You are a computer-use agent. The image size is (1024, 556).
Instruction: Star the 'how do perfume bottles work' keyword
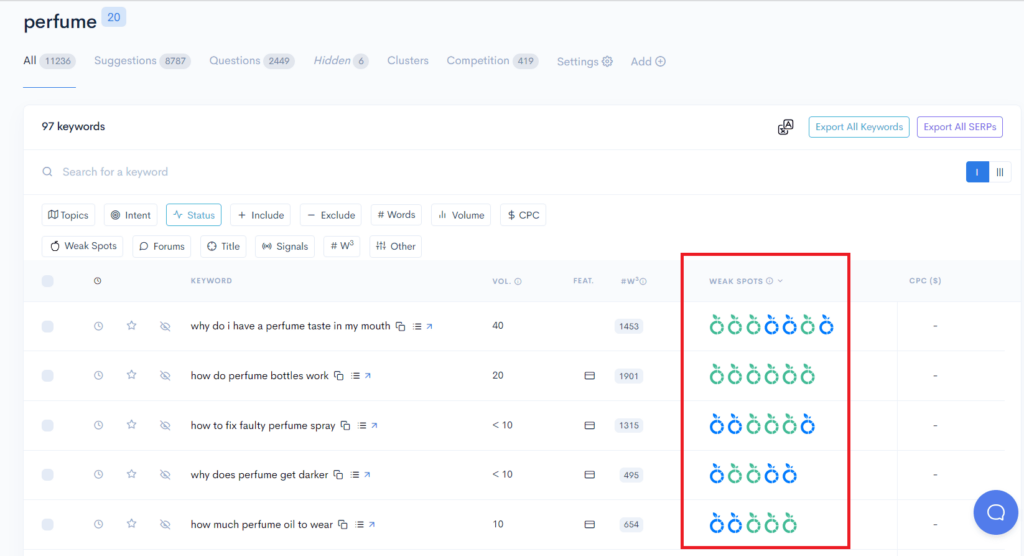tap(131, 375)
